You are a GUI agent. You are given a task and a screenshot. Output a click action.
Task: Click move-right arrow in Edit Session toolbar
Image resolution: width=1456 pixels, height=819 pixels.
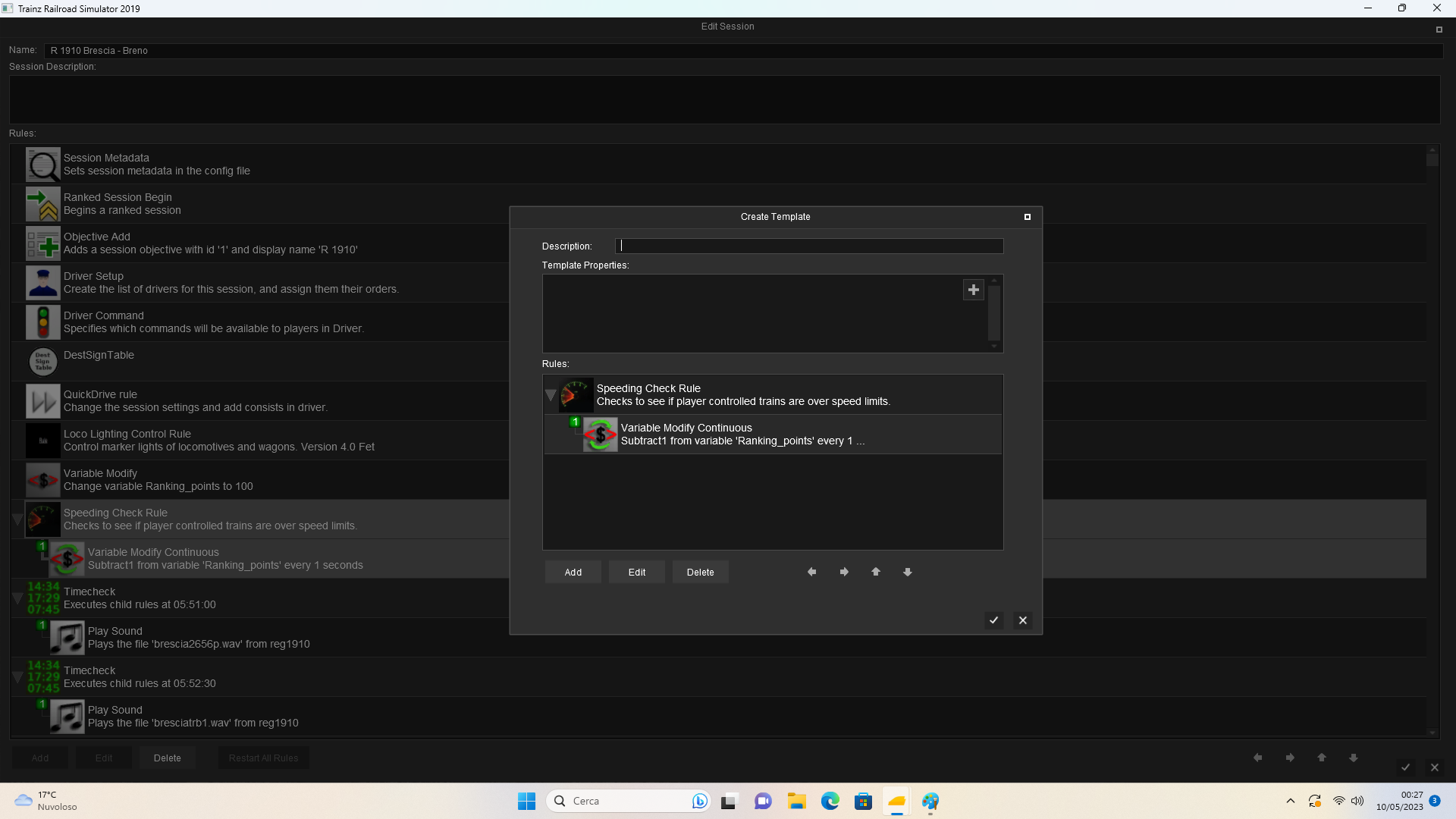coord(1290,758)
